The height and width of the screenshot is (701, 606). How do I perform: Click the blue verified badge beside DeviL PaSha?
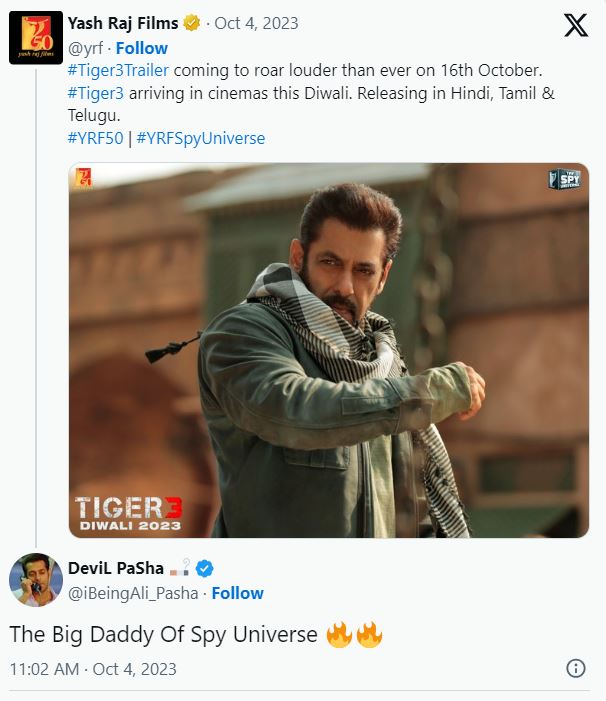(204, 569)
